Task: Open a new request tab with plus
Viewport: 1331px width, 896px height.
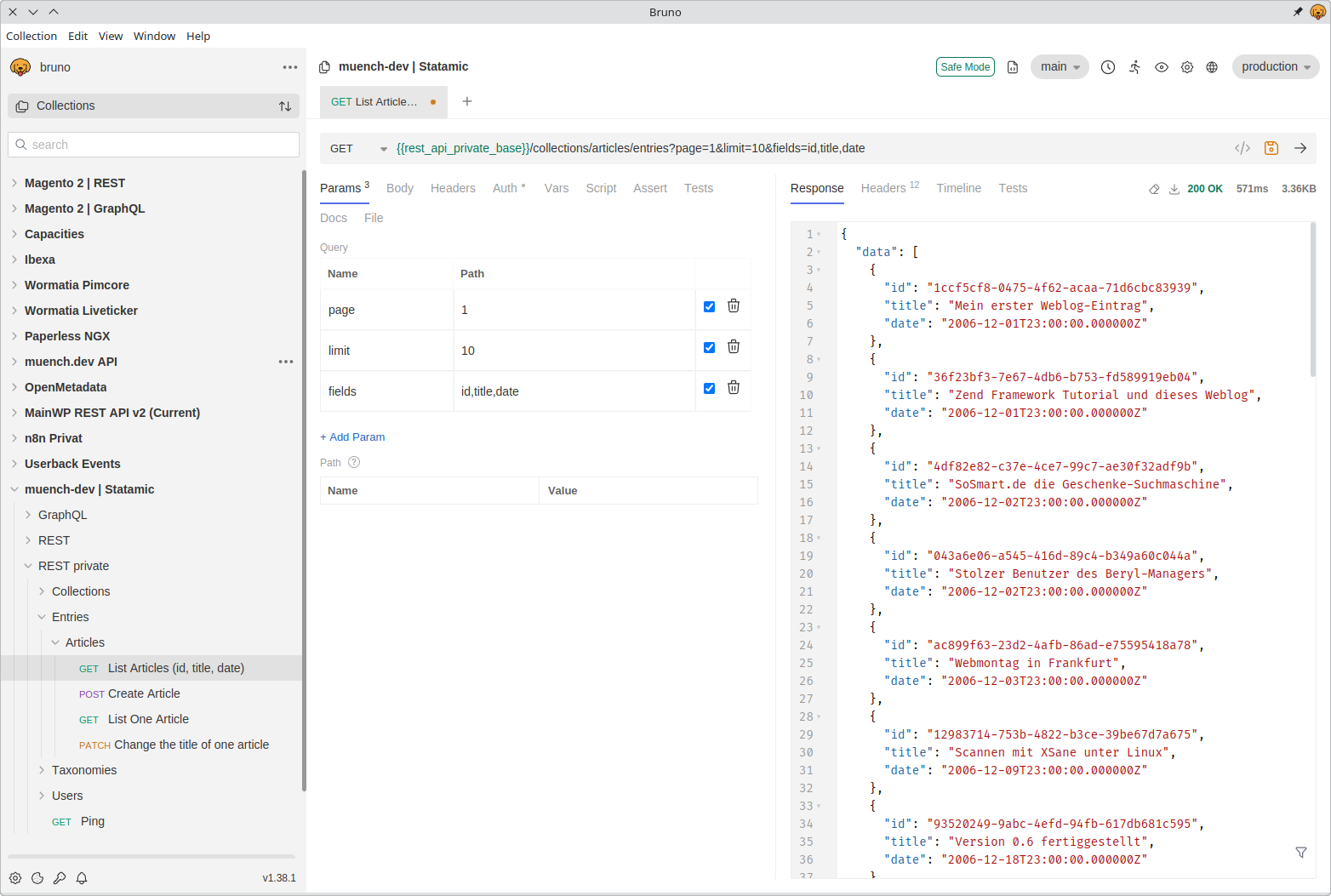Action: (467, 101)
